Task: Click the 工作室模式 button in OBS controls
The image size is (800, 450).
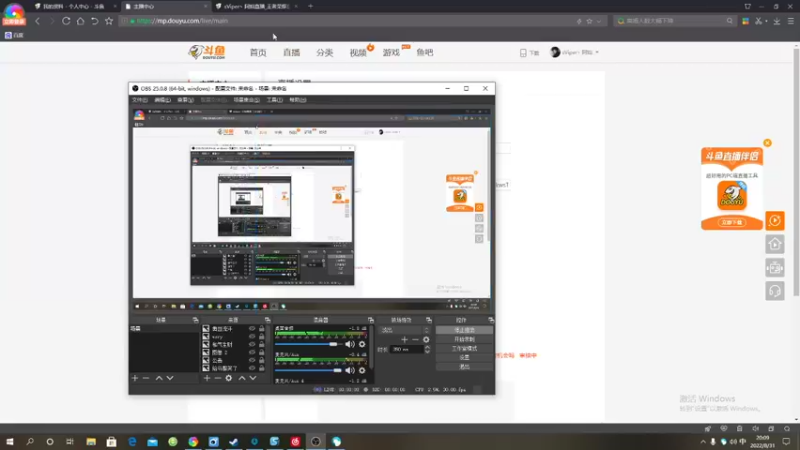Action: 464,348
